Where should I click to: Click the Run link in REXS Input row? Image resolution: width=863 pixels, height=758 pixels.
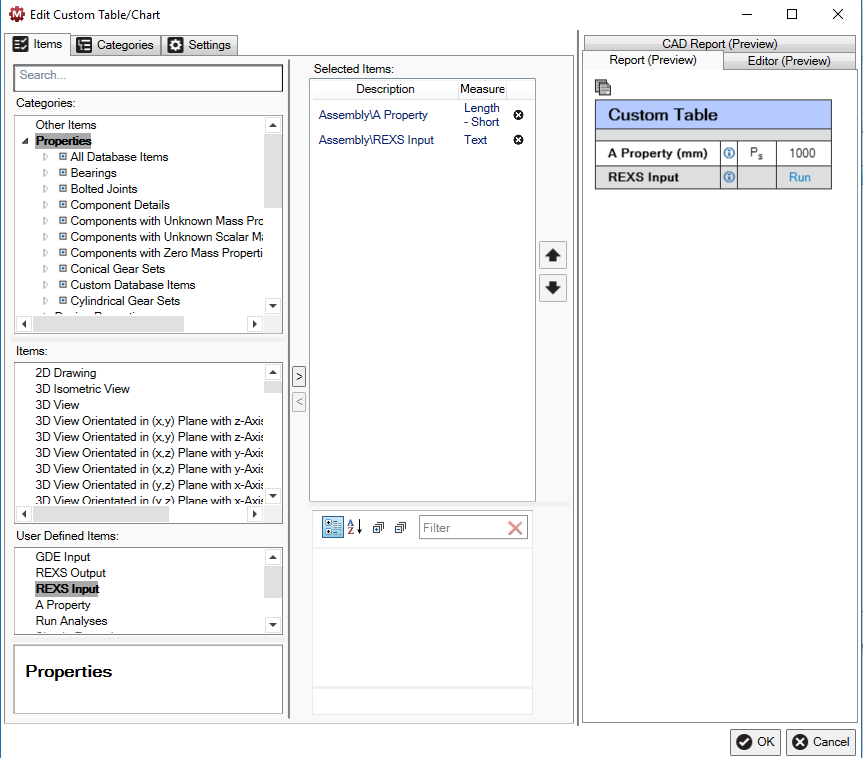tap(799, 177)
